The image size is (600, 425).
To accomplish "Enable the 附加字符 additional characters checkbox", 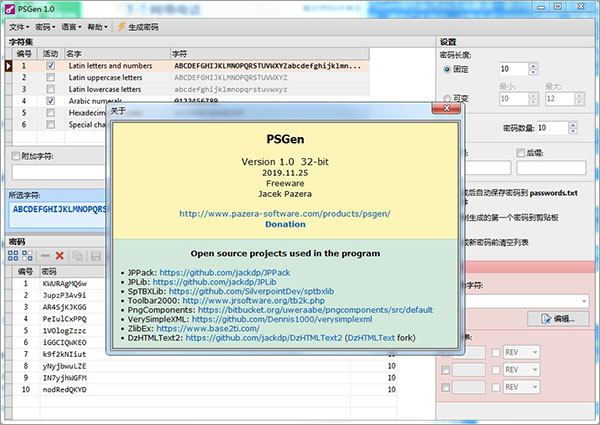I will 16,156.
